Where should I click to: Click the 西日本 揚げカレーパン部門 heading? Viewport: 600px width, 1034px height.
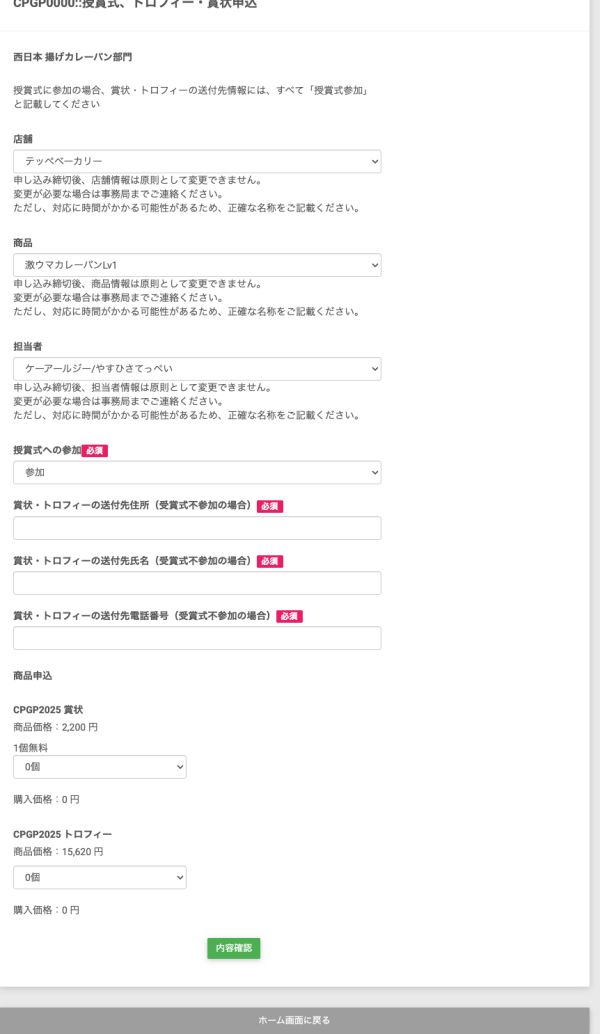pos(72,57)
